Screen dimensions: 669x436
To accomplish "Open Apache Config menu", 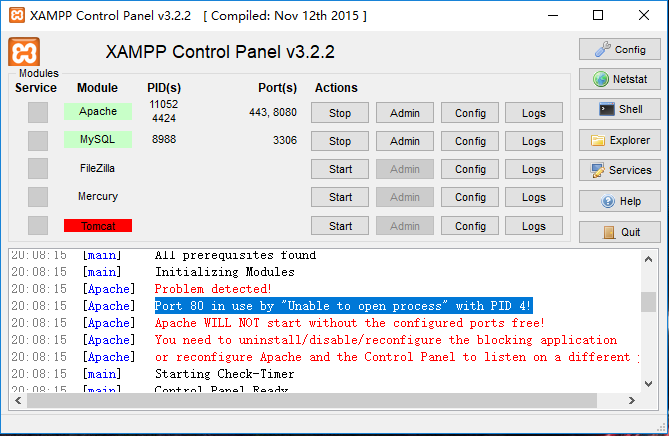I will point(470,113).
